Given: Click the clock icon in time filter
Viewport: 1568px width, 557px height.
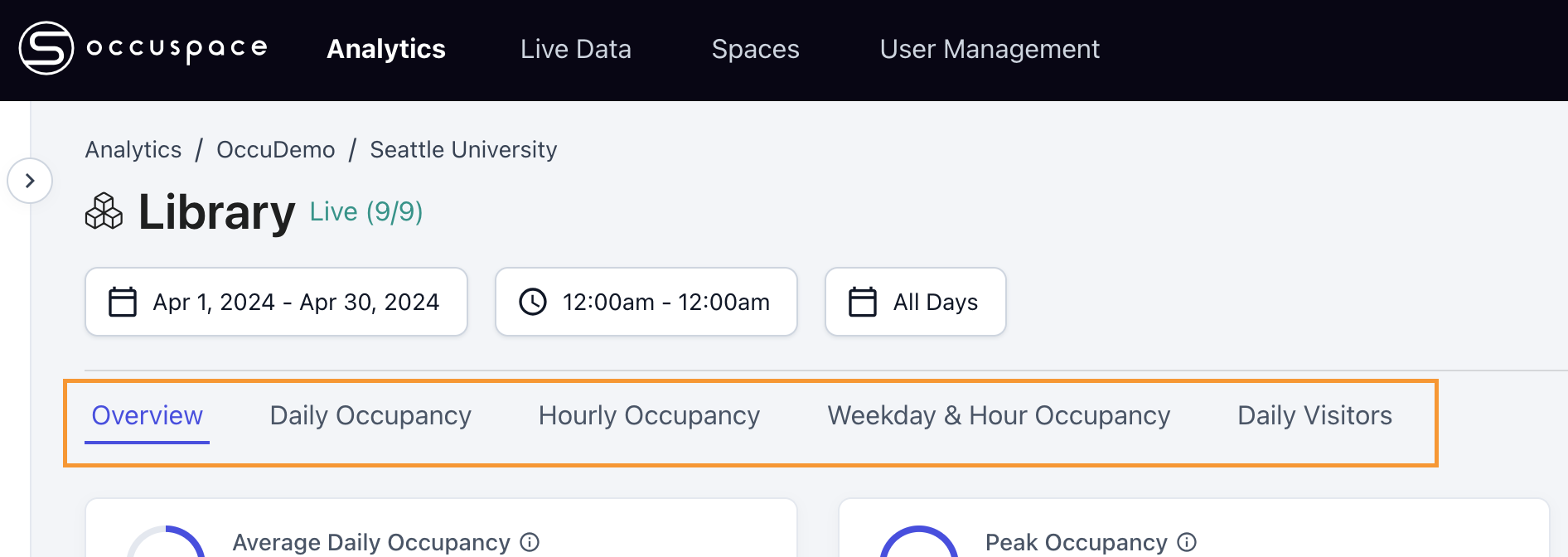Looking at the screenshot, I should coord(533,302).
